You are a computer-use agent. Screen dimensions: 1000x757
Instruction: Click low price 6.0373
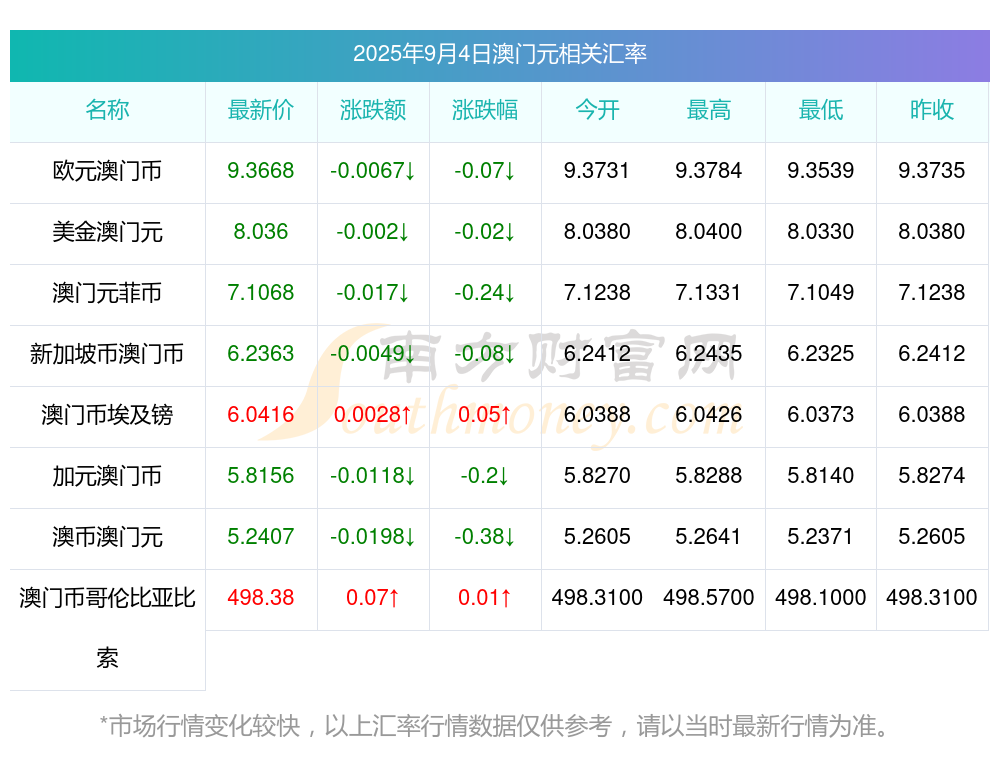[821, 415]
